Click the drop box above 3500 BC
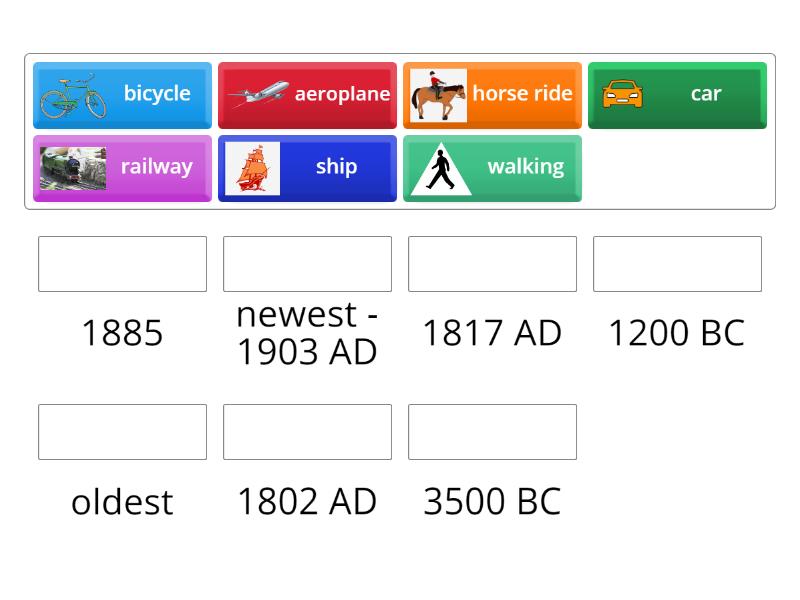 [492, 432]
